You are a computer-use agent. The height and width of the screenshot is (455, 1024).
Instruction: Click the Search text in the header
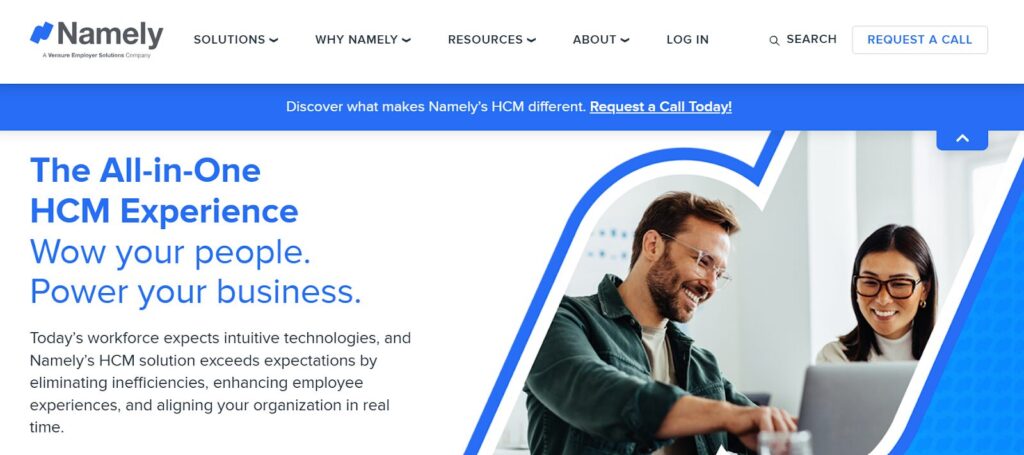pyautogui.click(x=811, y=39)
